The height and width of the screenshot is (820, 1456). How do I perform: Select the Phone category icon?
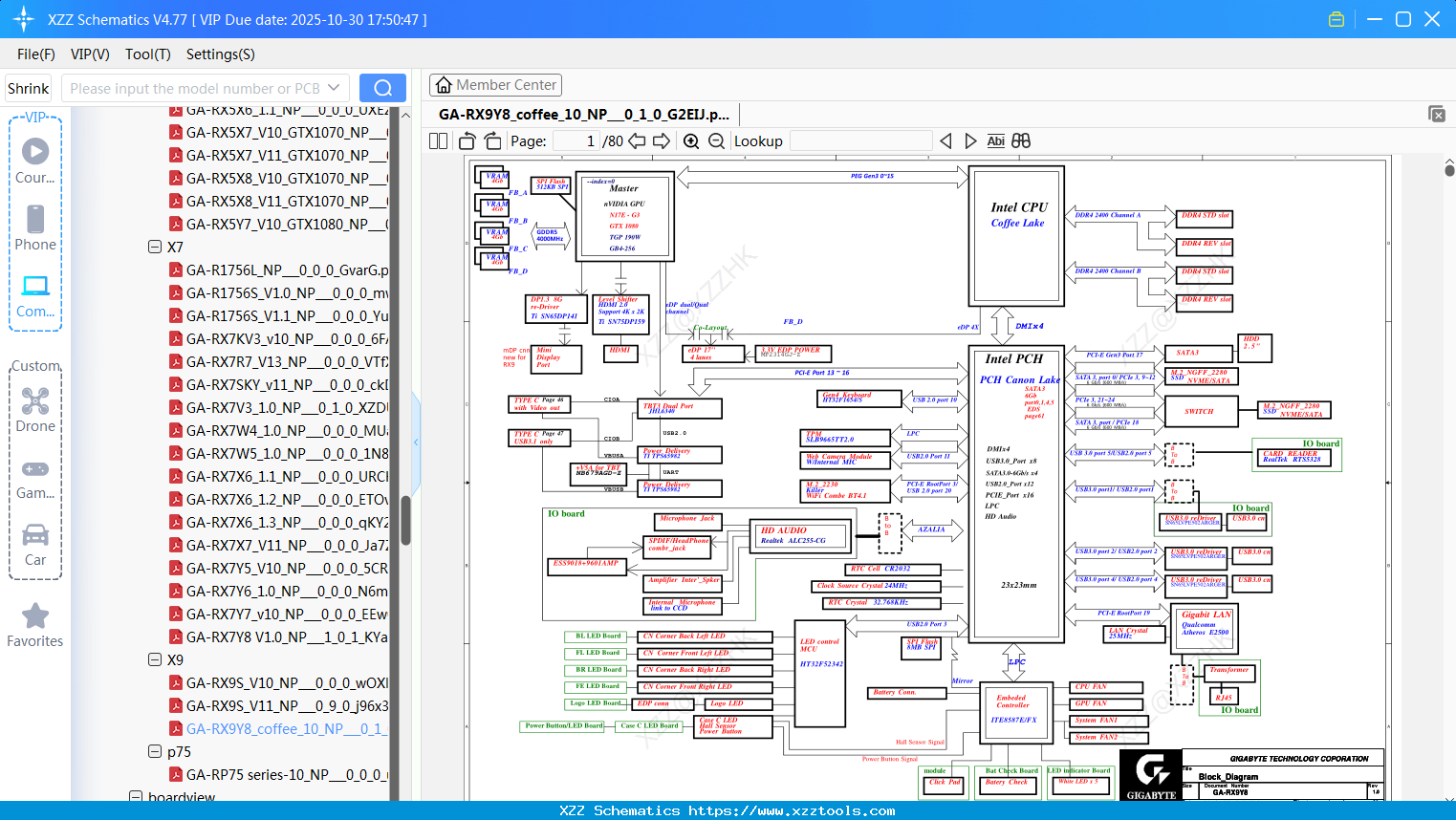click(x=35, y=228)
